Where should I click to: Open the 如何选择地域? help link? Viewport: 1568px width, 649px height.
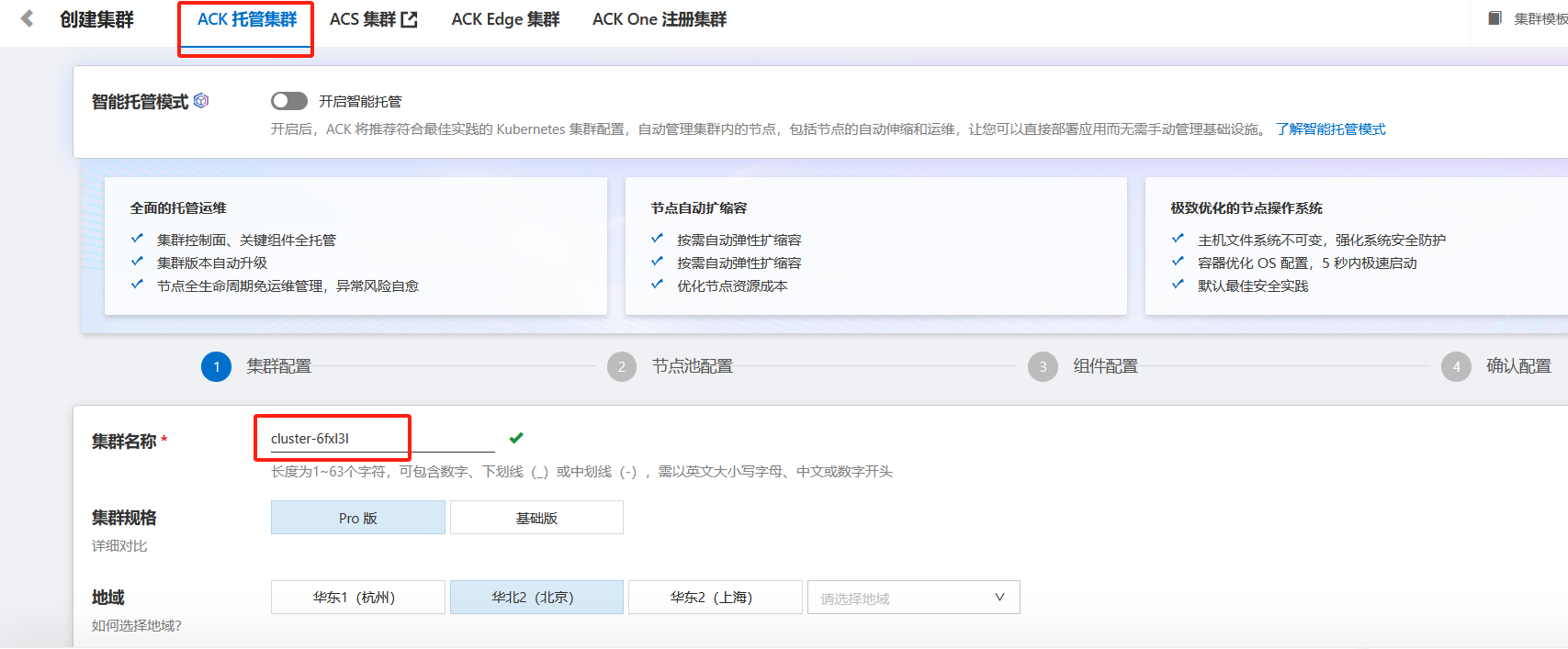137,626
